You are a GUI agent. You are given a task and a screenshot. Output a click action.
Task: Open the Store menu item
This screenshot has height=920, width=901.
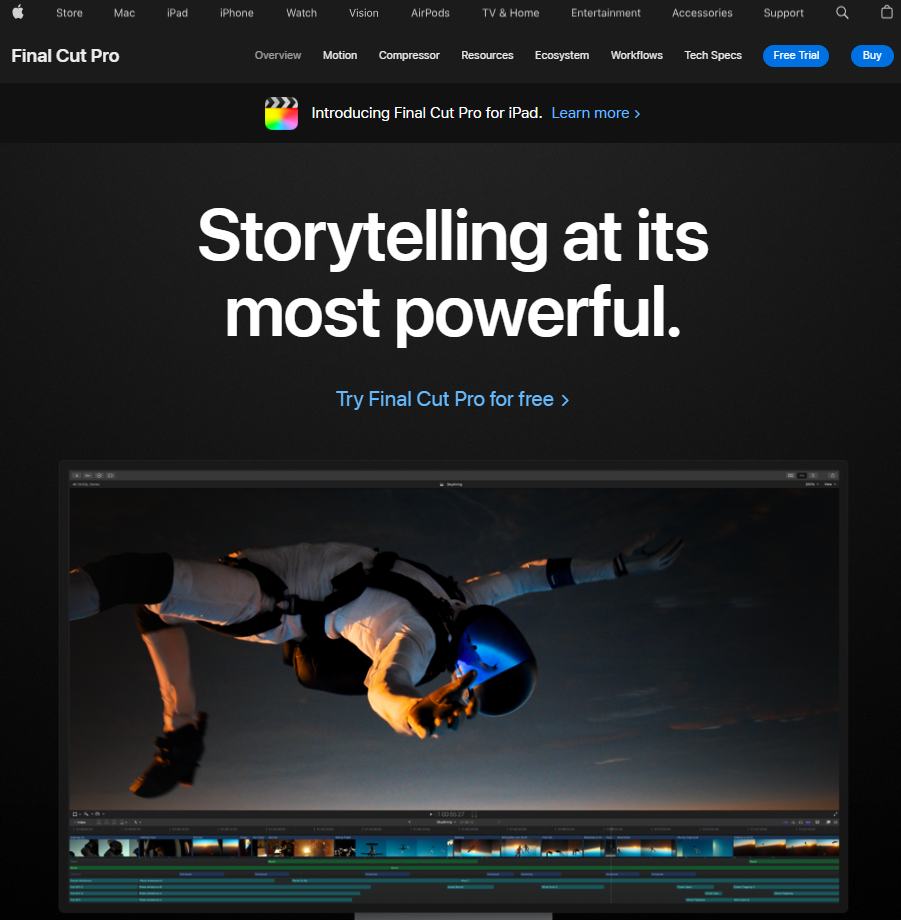click(x=69, y=13)
